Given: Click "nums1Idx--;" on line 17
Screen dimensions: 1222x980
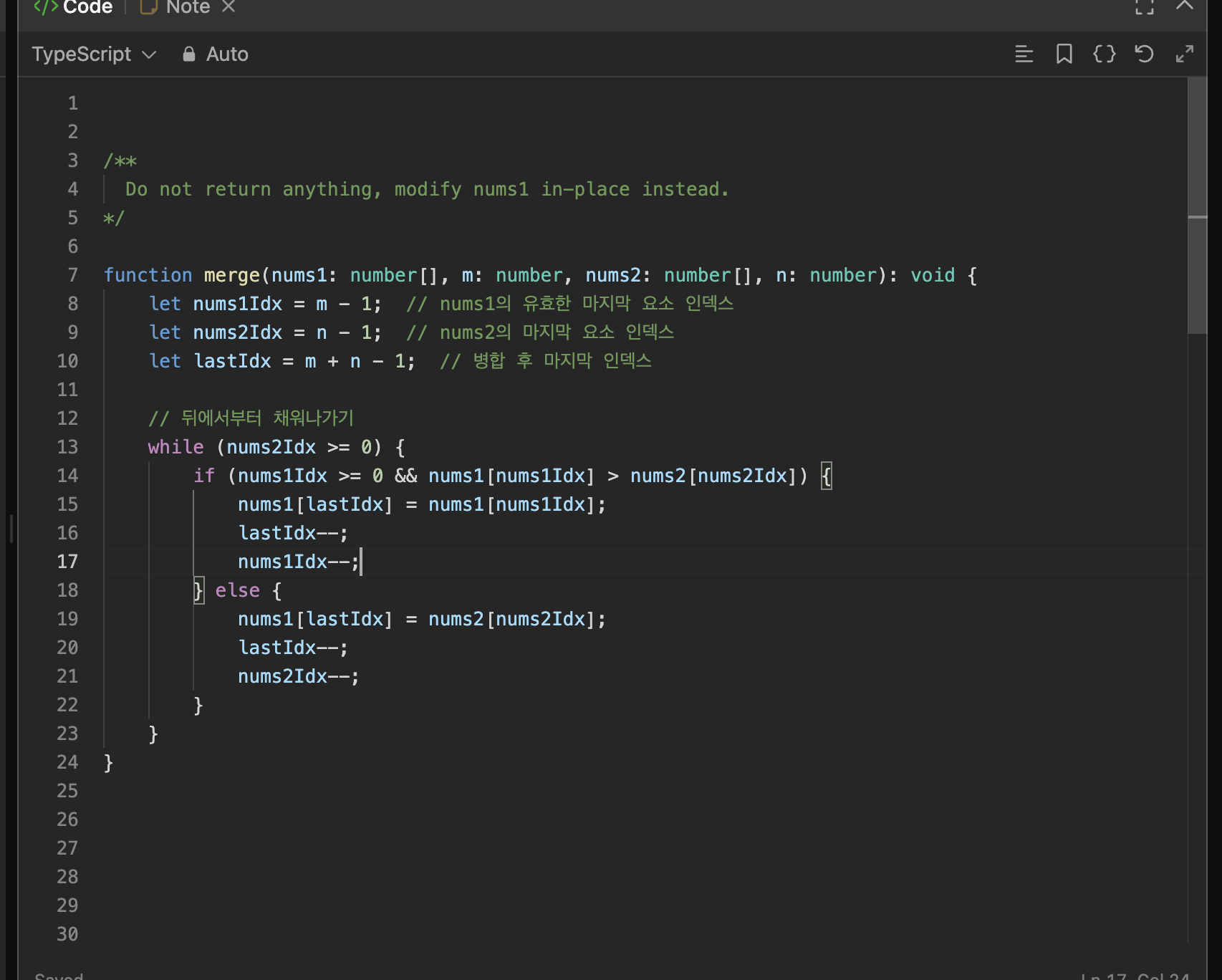Looking at the screenshot, I should coord(299,562).
